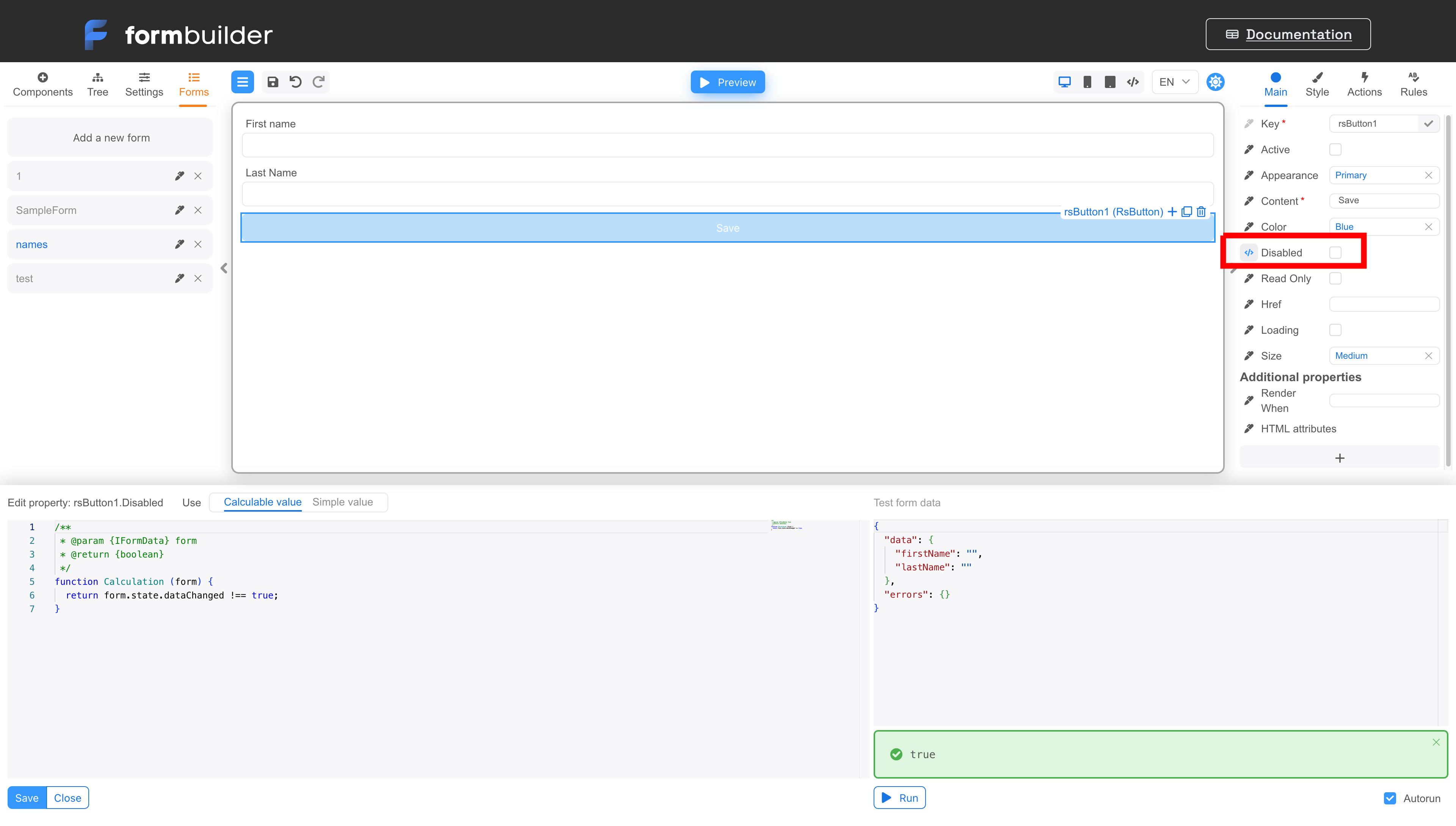Click the Preview button in top toolbar
The image size is (1456, 826).
coord(728,82)
